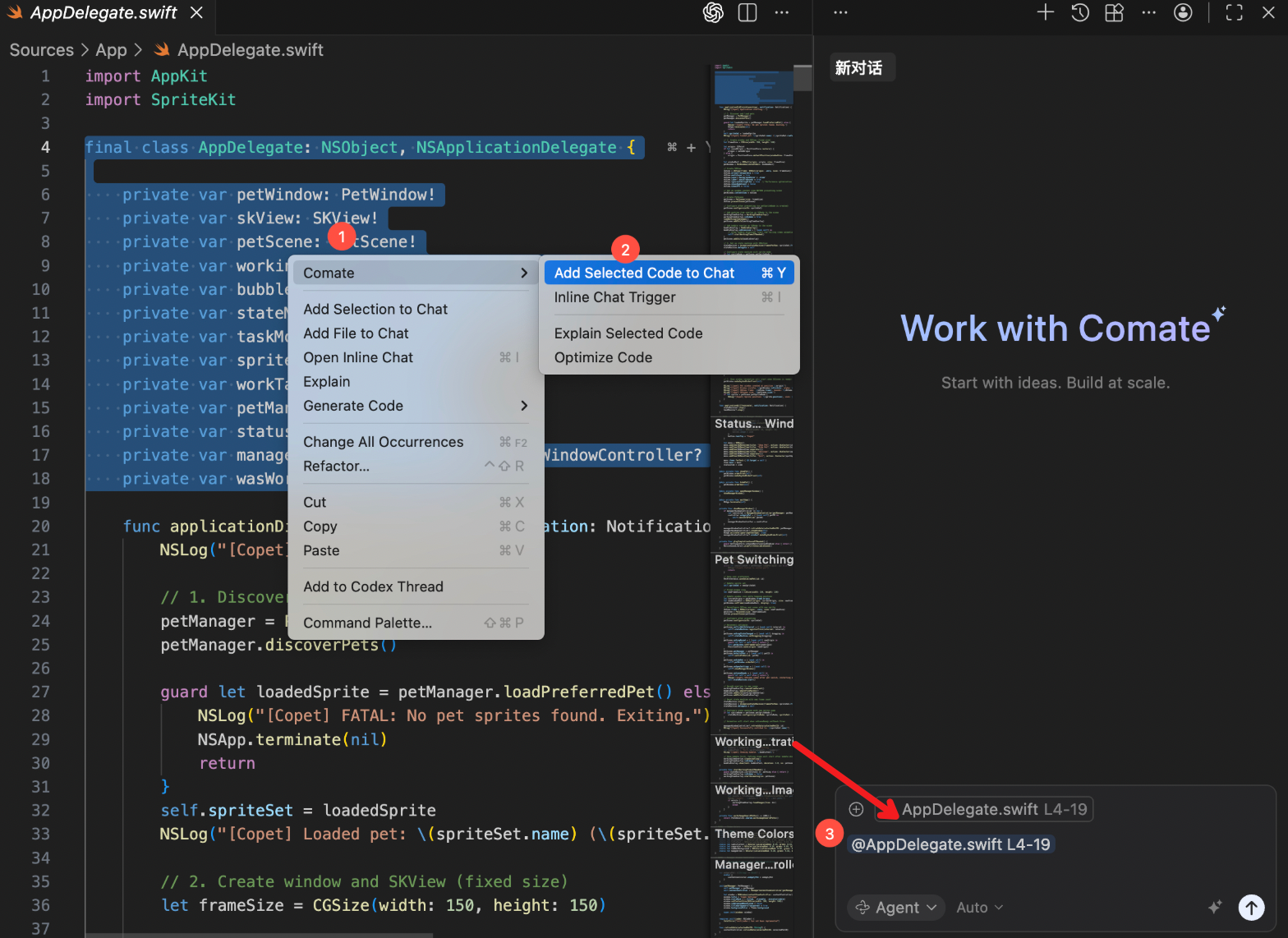Screen dimensions: 1288x938
Task: Click the ChatGPT Codex icon in editor toolbar
Action: [713, 13]
